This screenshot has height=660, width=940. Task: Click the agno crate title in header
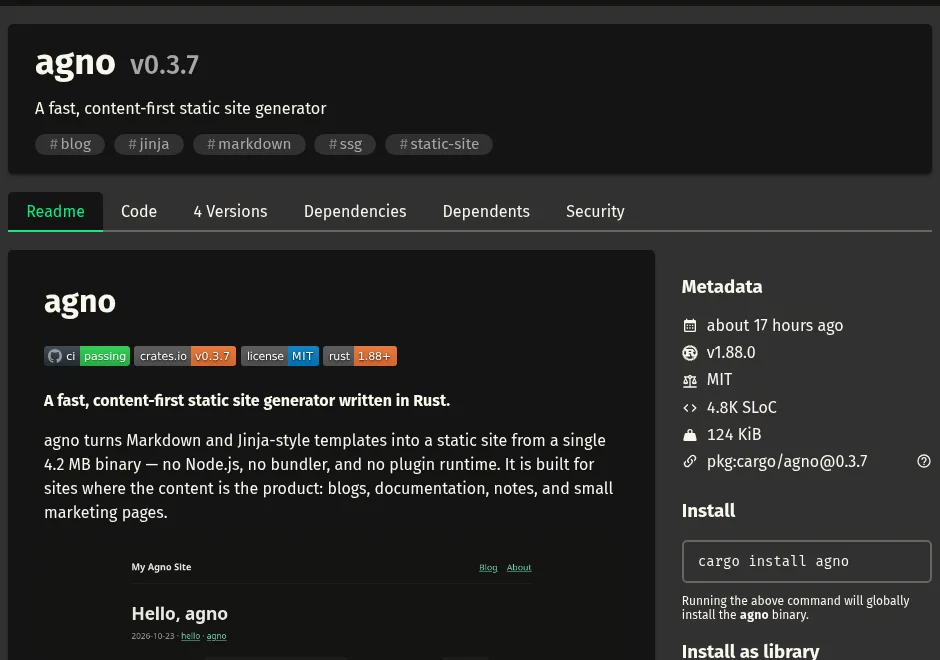(x=75, y=64)
